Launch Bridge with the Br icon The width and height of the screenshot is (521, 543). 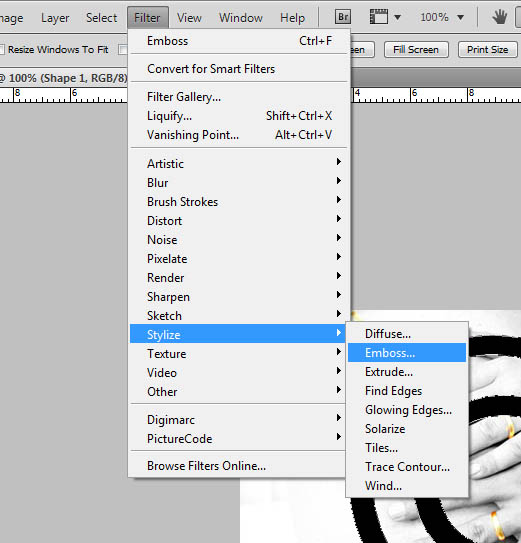tap(343, 17)
